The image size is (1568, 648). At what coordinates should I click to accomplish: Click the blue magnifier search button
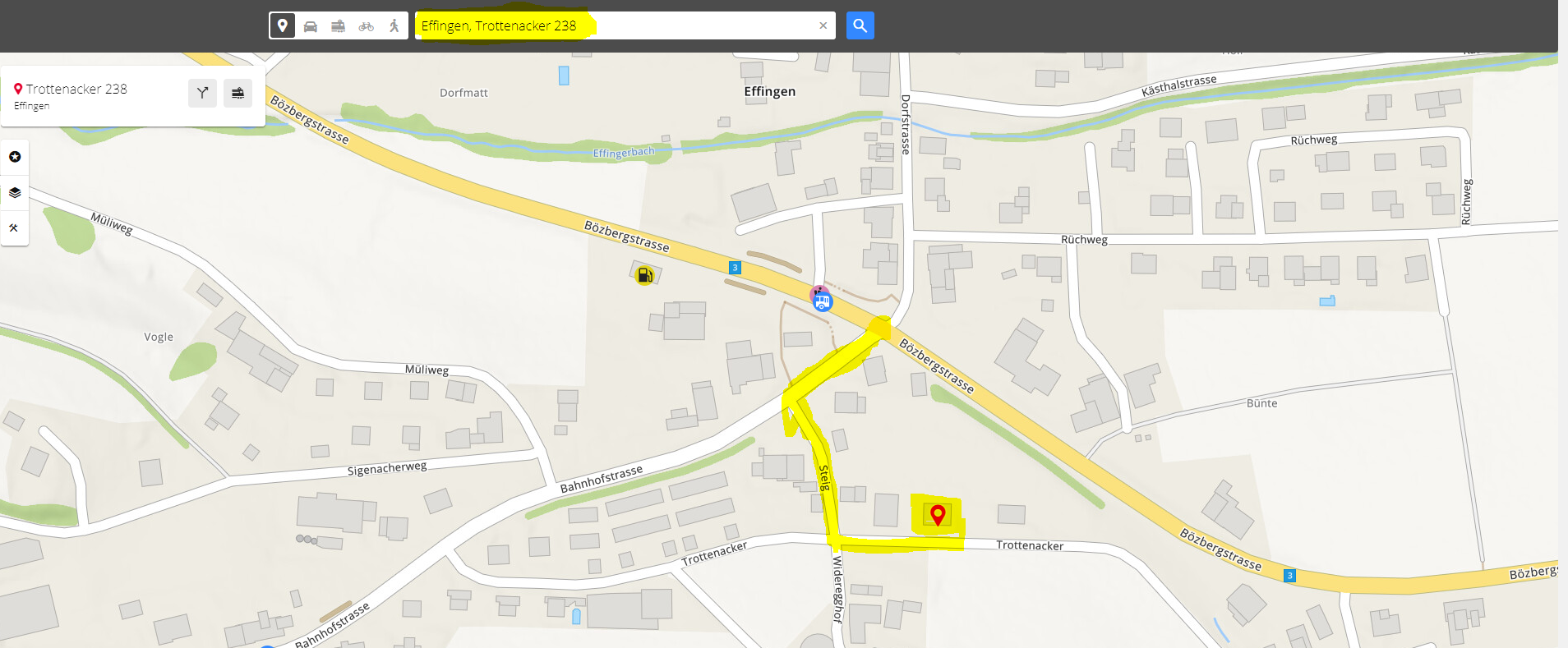click(860, 25)
